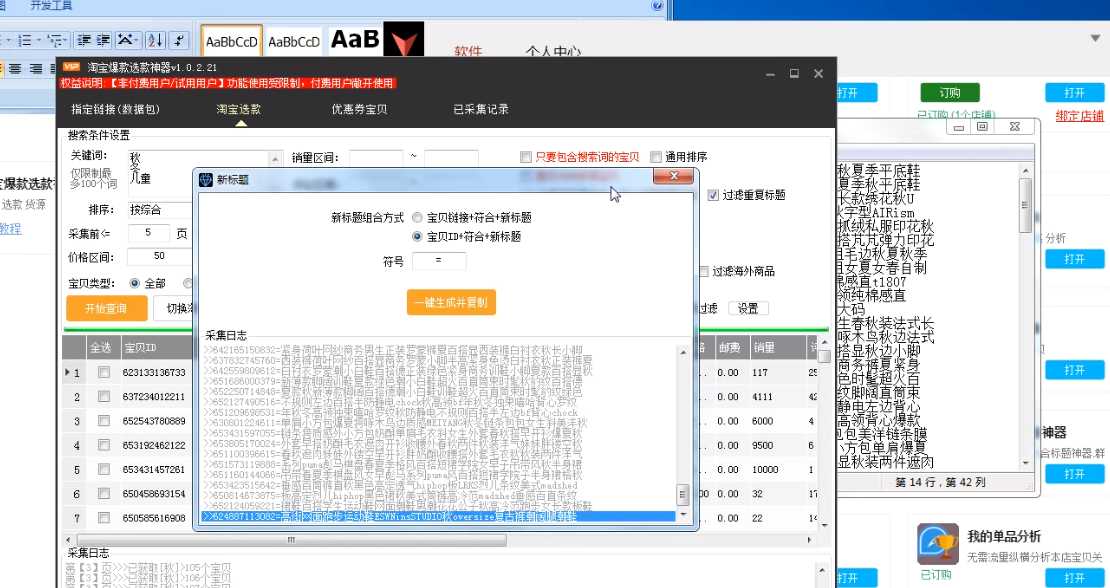The height and width of the screenshot is (588, 1110).
Task: Open the 软件 tab
Action: click(x=468, y=51)
